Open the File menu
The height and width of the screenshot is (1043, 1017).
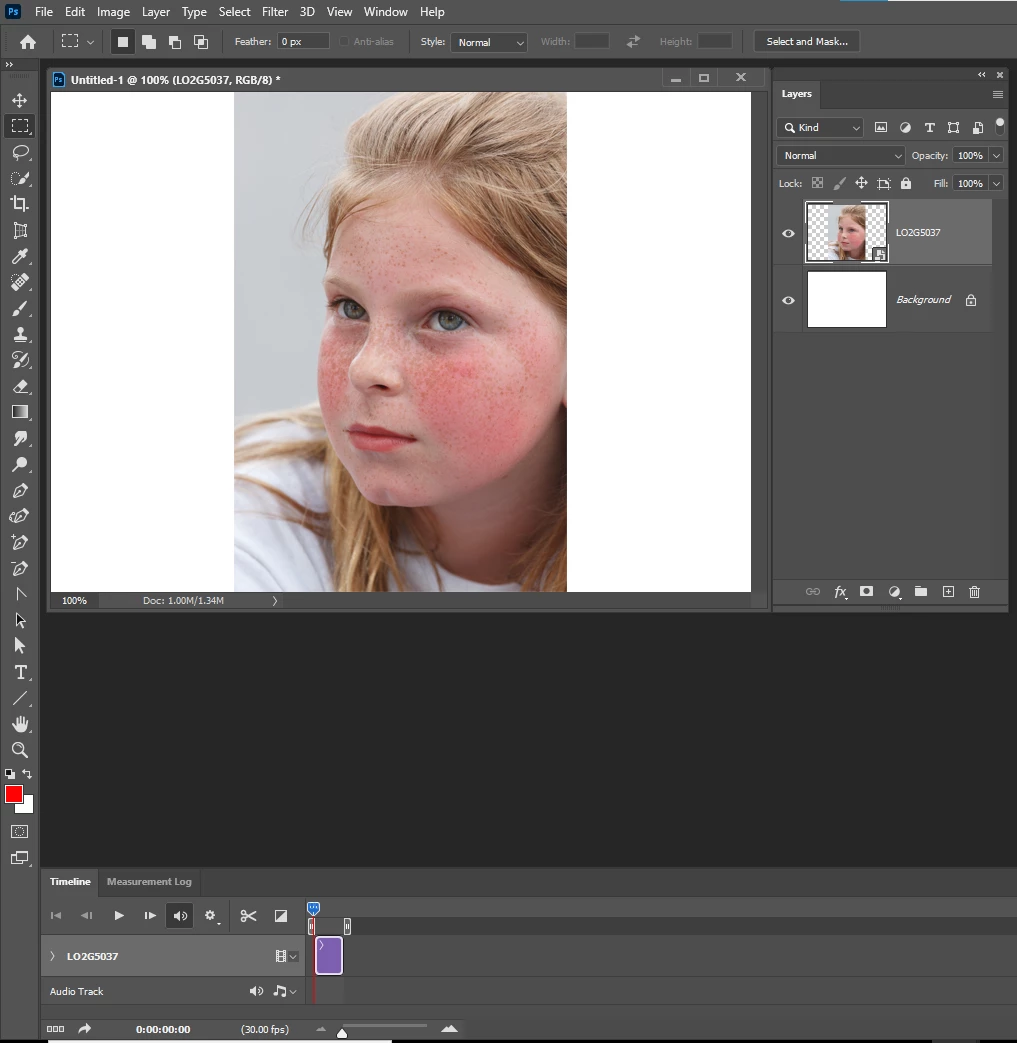coord(44,12)
